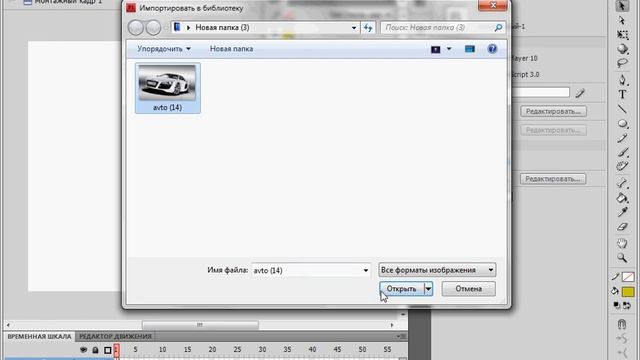Click the top Редактировать... button in properties
This screenshot has height=360, width=640.
point(553,111)
